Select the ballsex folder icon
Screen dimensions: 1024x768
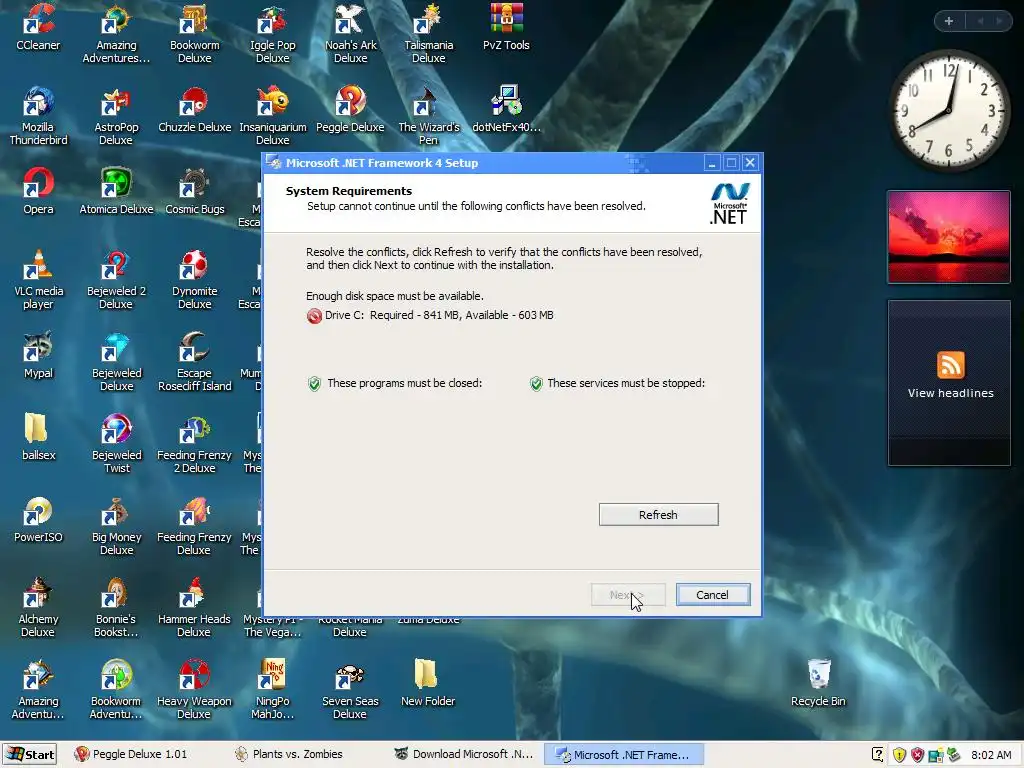tap(39, 437)
